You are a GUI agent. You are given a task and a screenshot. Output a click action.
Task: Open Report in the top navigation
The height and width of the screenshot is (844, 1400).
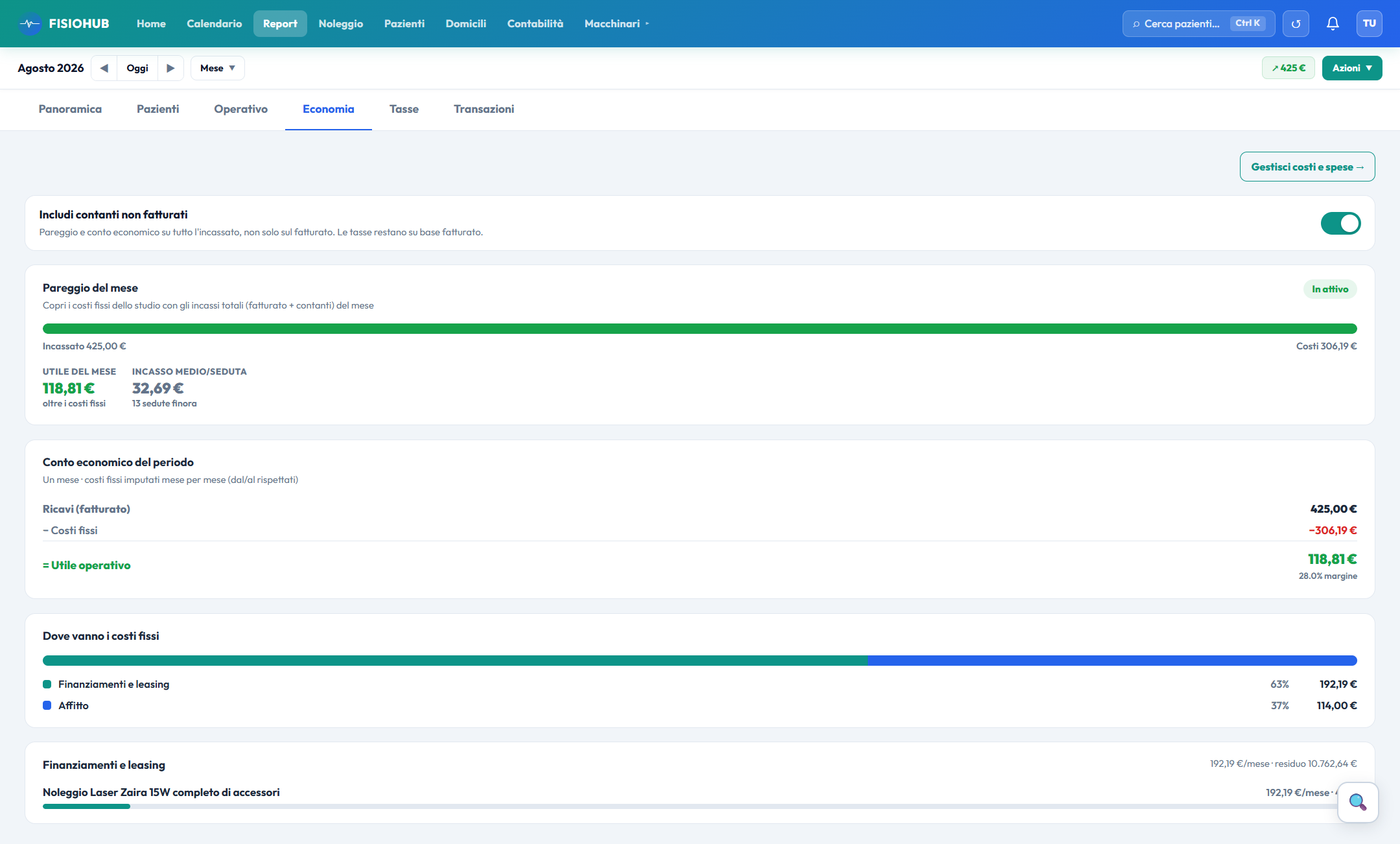280,24
